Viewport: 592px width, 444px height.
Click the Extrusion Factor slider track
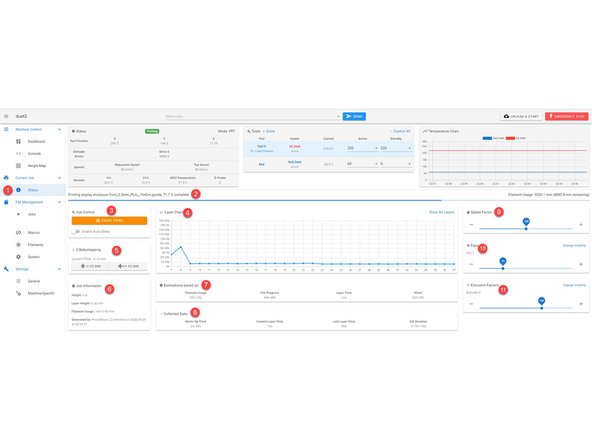(x=526, y=308)
